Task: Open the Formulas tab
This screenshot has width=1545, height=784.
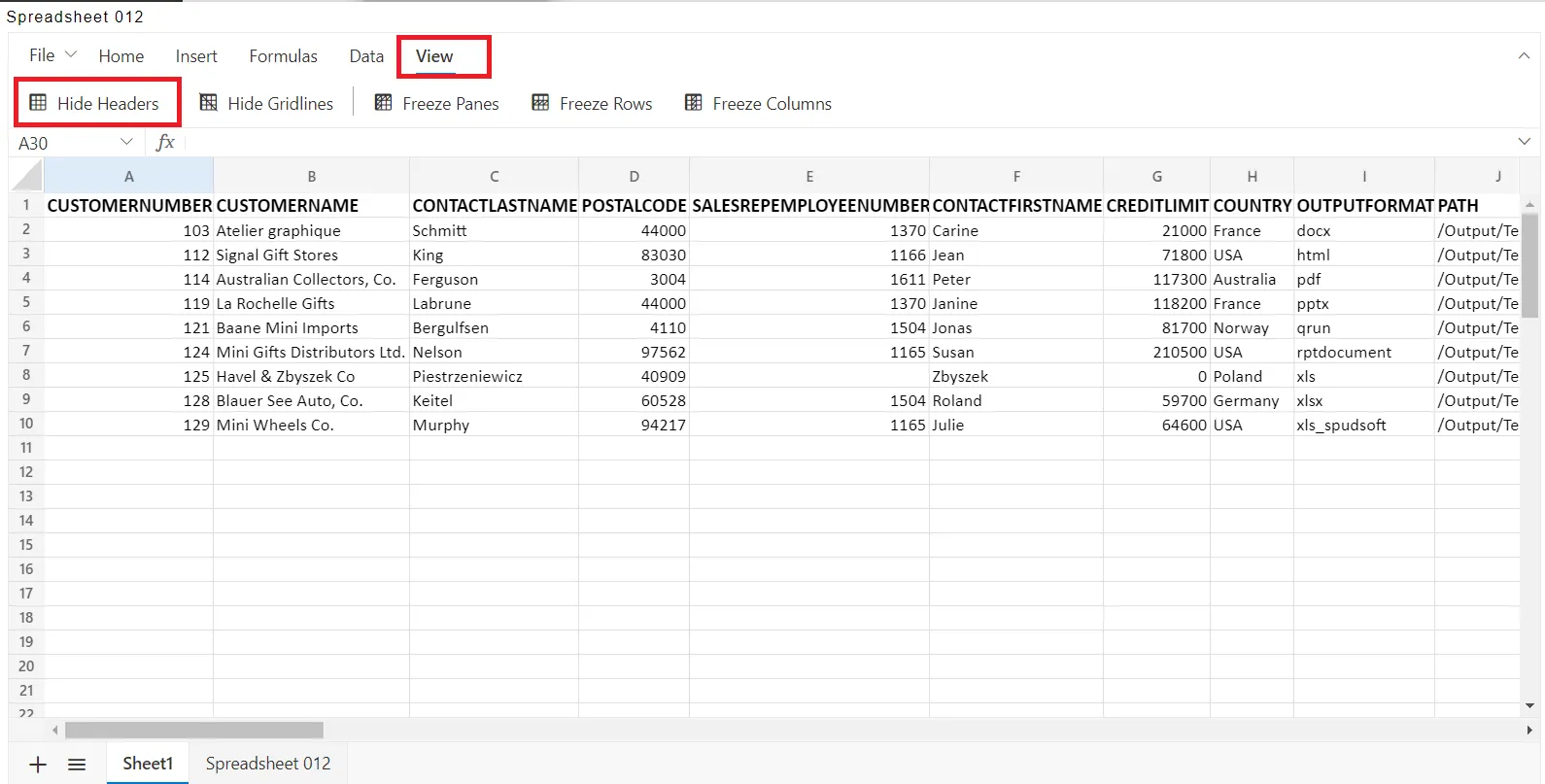Action: pos(283,56)
